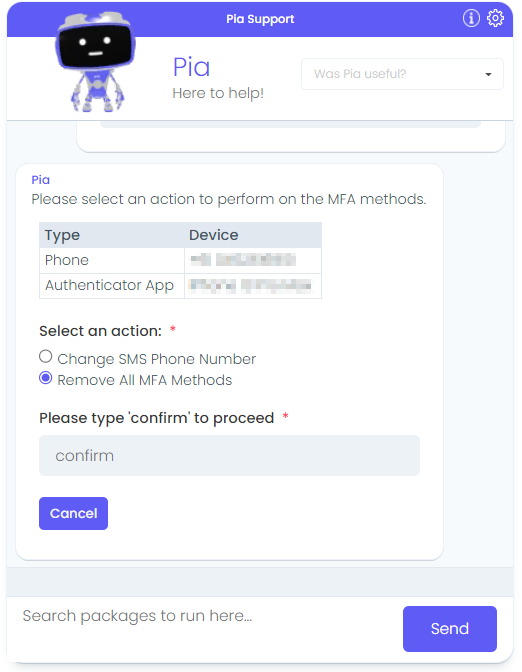The image size is (522, 672).
Task: Select Change SMS Phone Number option
Action: pos(45,357)
